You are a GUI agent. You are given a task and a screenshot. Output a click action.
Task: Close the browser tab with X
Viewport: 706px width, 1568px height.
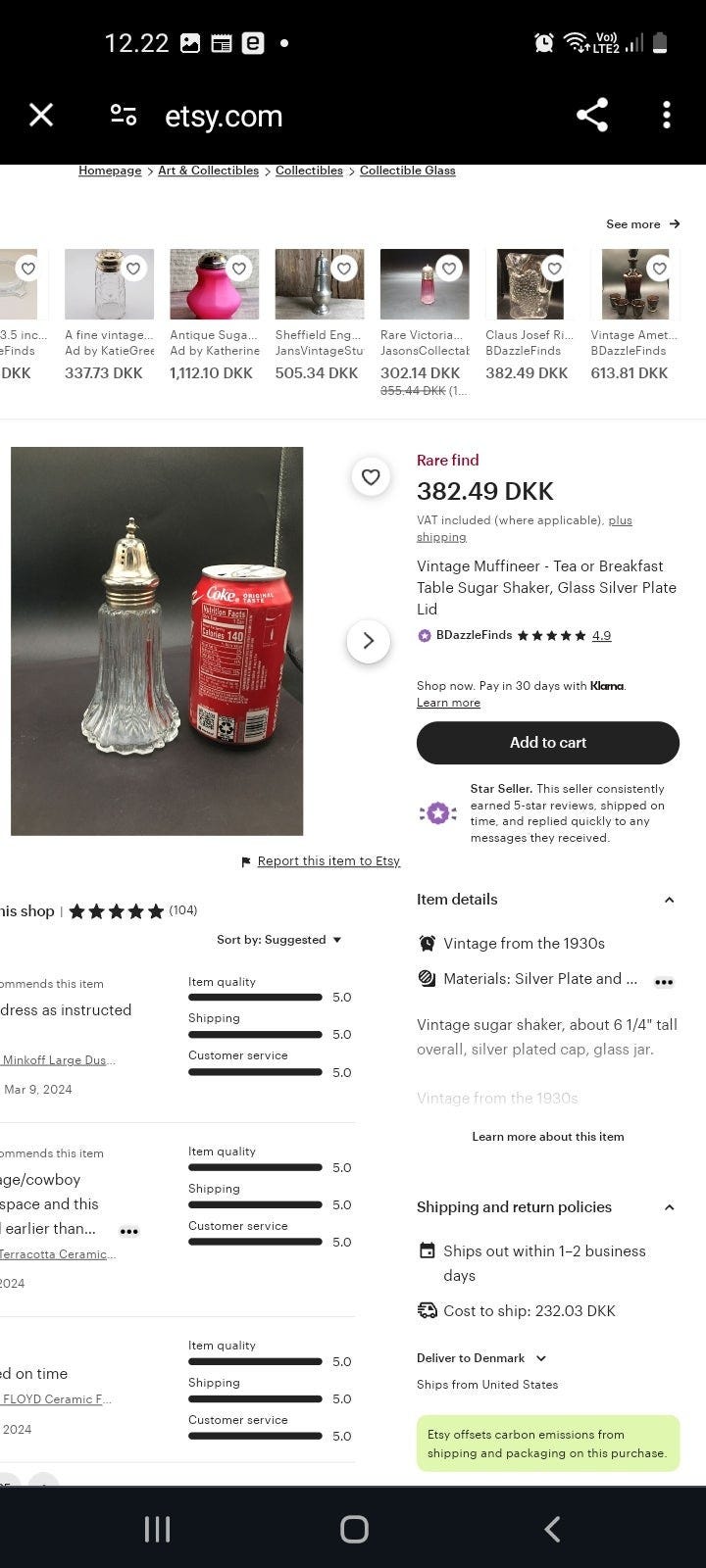[x=41, y=116]
